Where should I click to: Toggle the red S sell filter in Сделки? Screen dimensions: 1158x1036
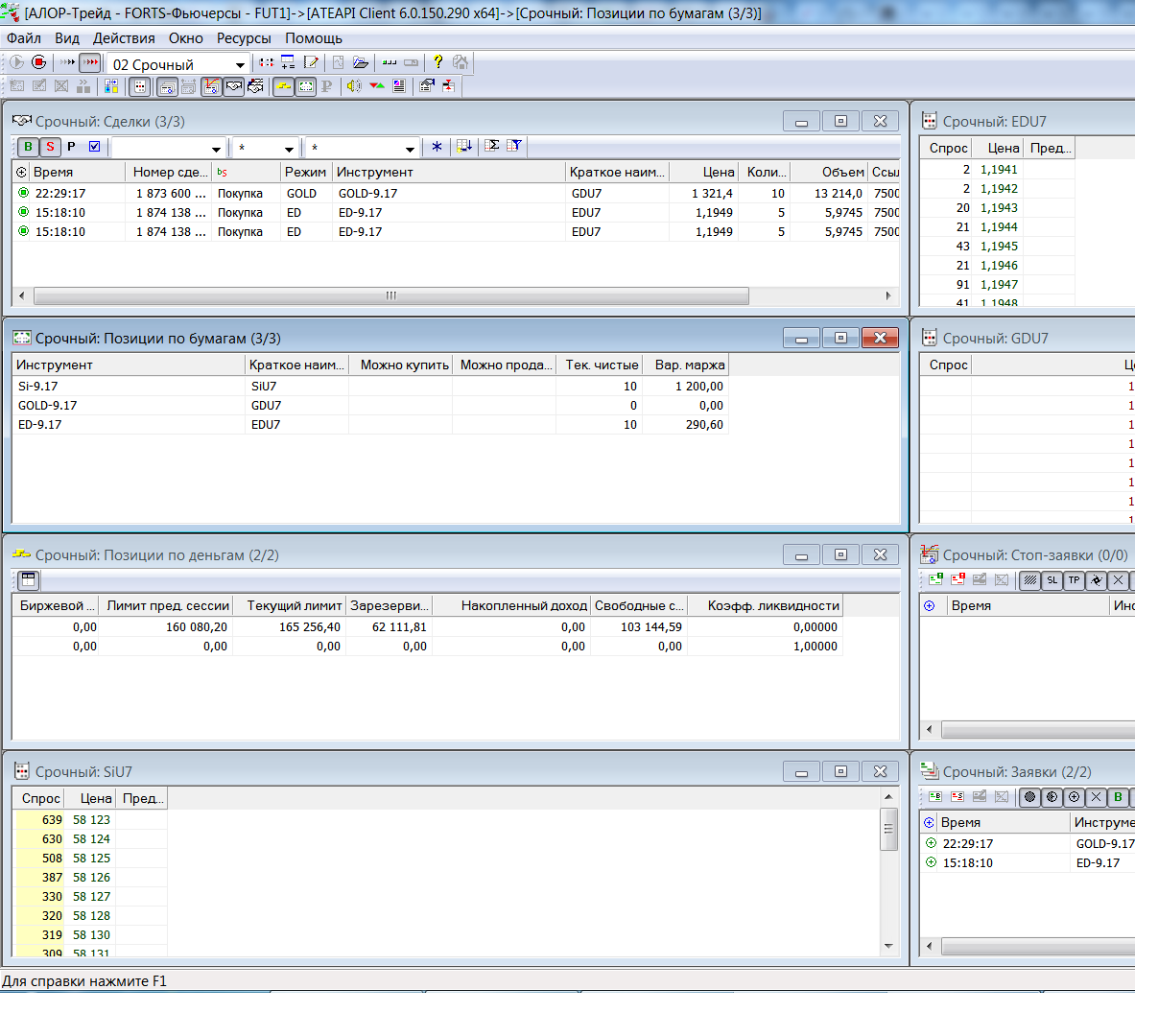coord(50,147)
